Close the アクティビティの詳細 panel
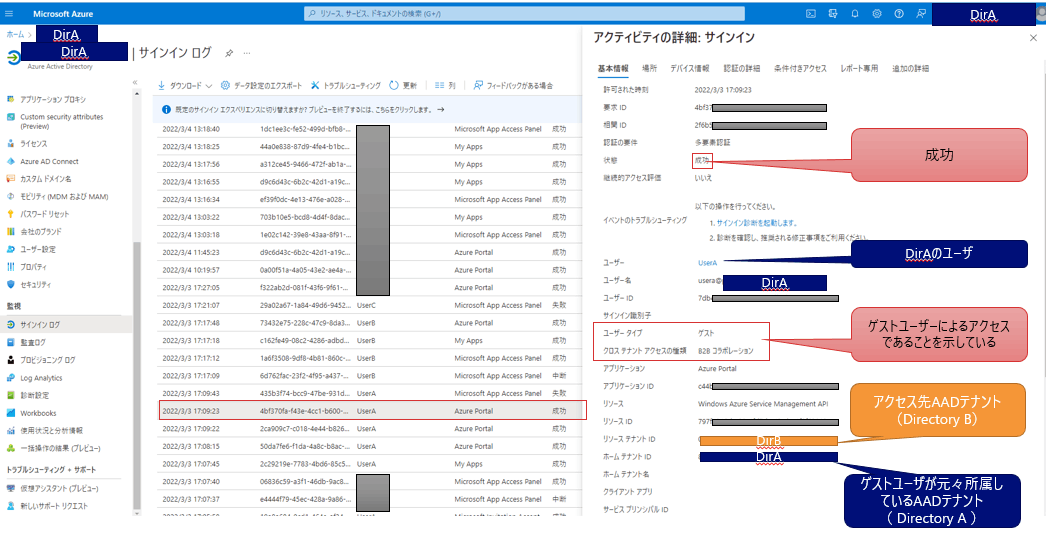Image resolution: width=1046 pixels, height=533 pixels. pyautogui.click(x=1033, y=38)
